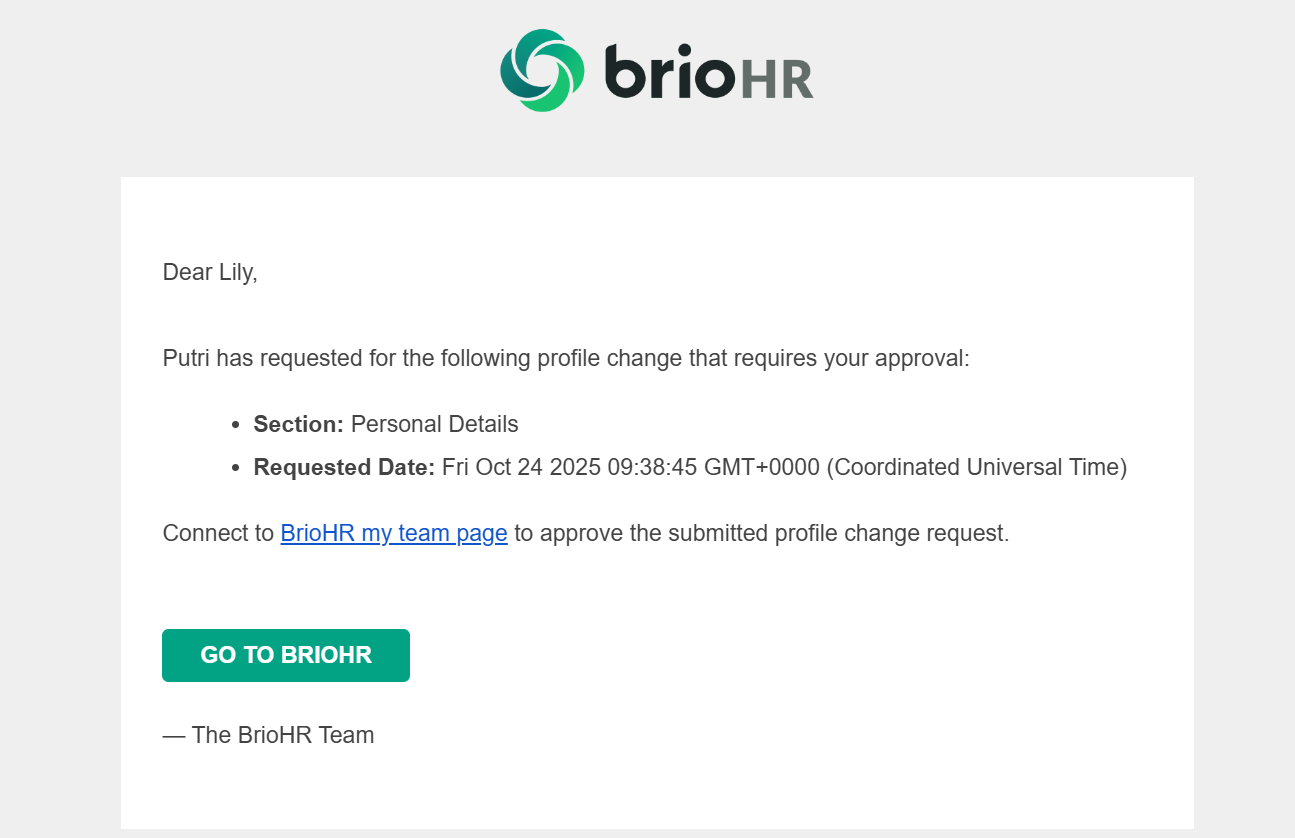Viewport: 1295px width, 838px height.
Task: Click the BrioHR green swirl logo icon
Action: pyautogui.click(x=542, y=70)
